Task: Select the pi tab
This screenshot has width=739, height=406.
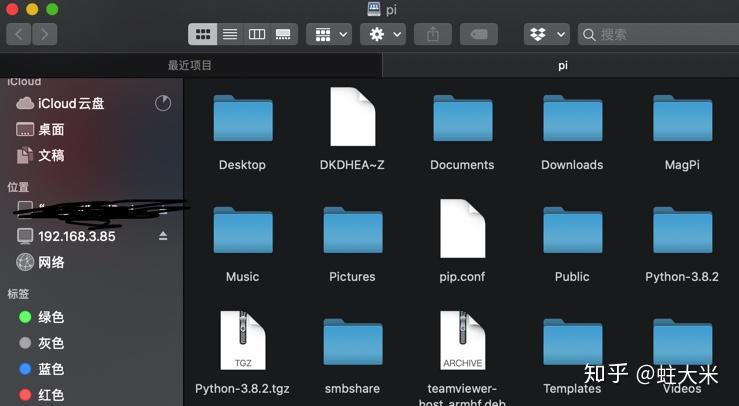Action: click(561, 65)
